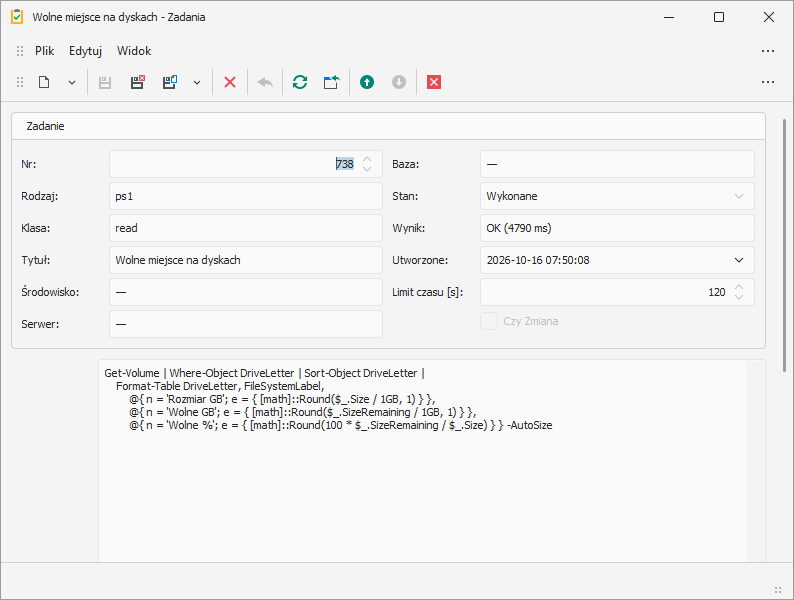The height and width of the screenshot is (600, 794).
Task: Click the Baza field
Action: tap(617, 164)
